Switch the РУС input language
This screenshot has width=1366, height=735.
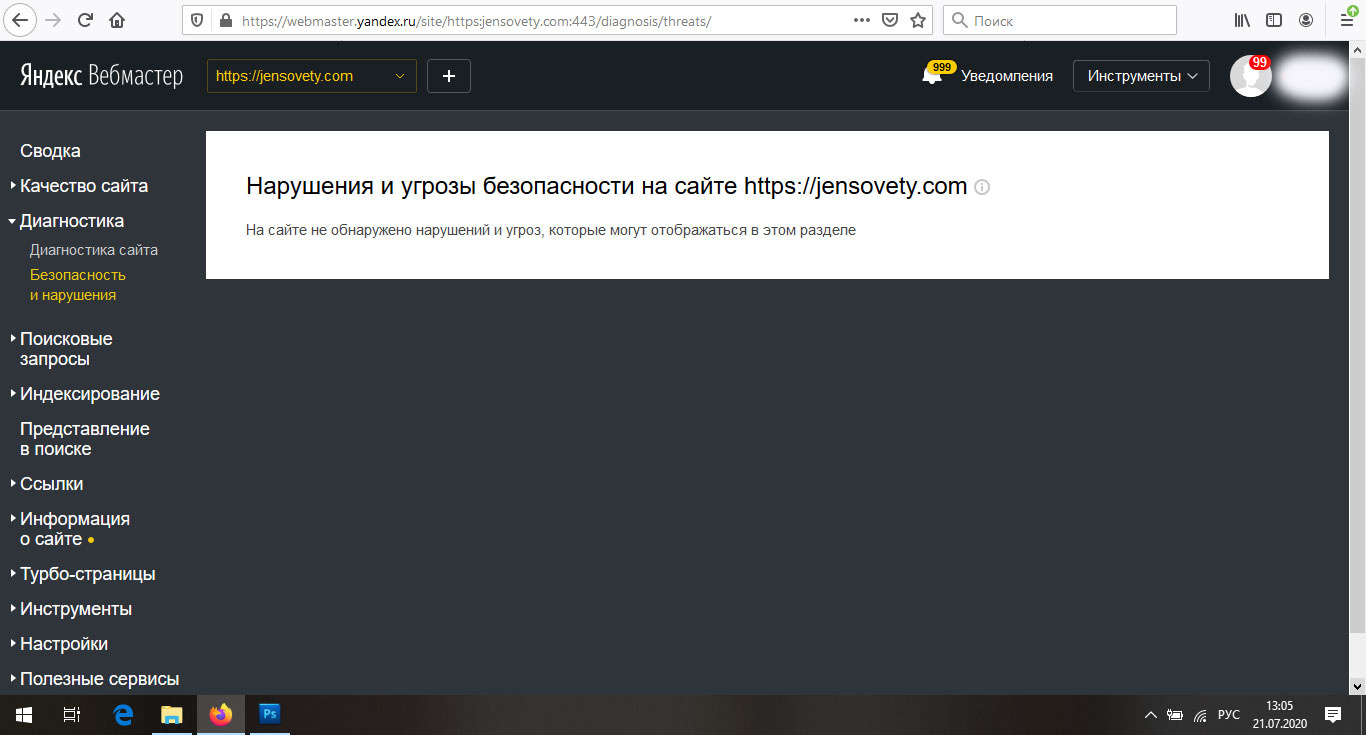[x=1229, y=715]
